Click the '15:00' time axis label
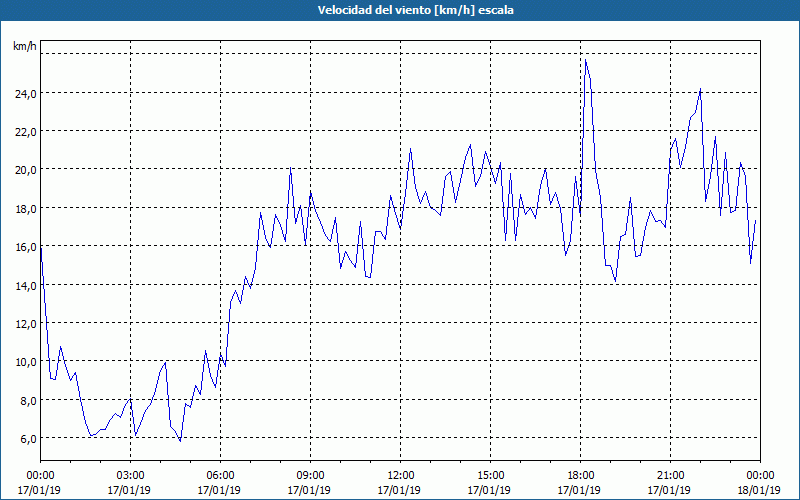Screen dimensions: 800x500 (x=490, y=476)
